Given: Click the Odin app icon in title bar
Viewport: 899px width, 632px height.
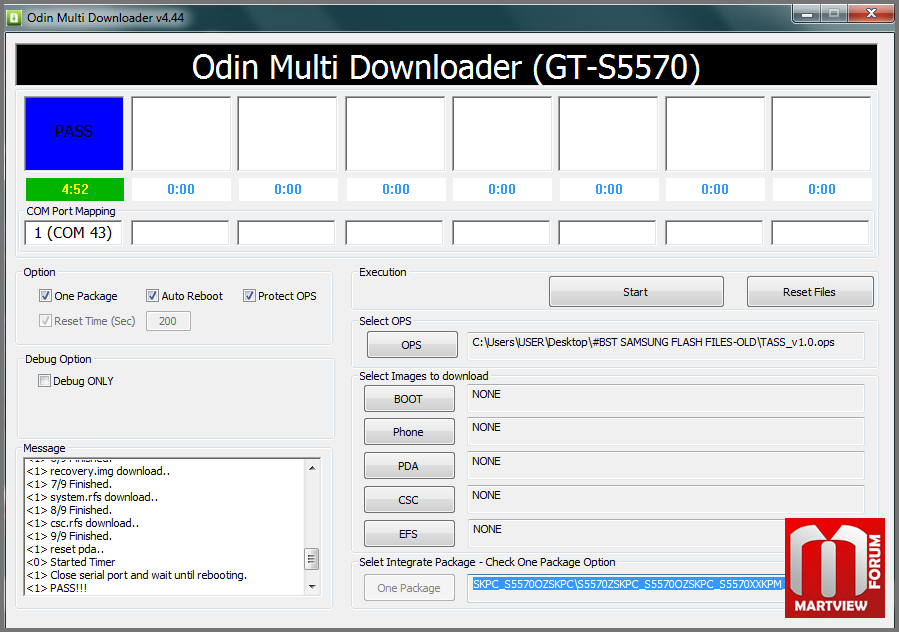Looking at the screenshot, I should coord(13,18).
